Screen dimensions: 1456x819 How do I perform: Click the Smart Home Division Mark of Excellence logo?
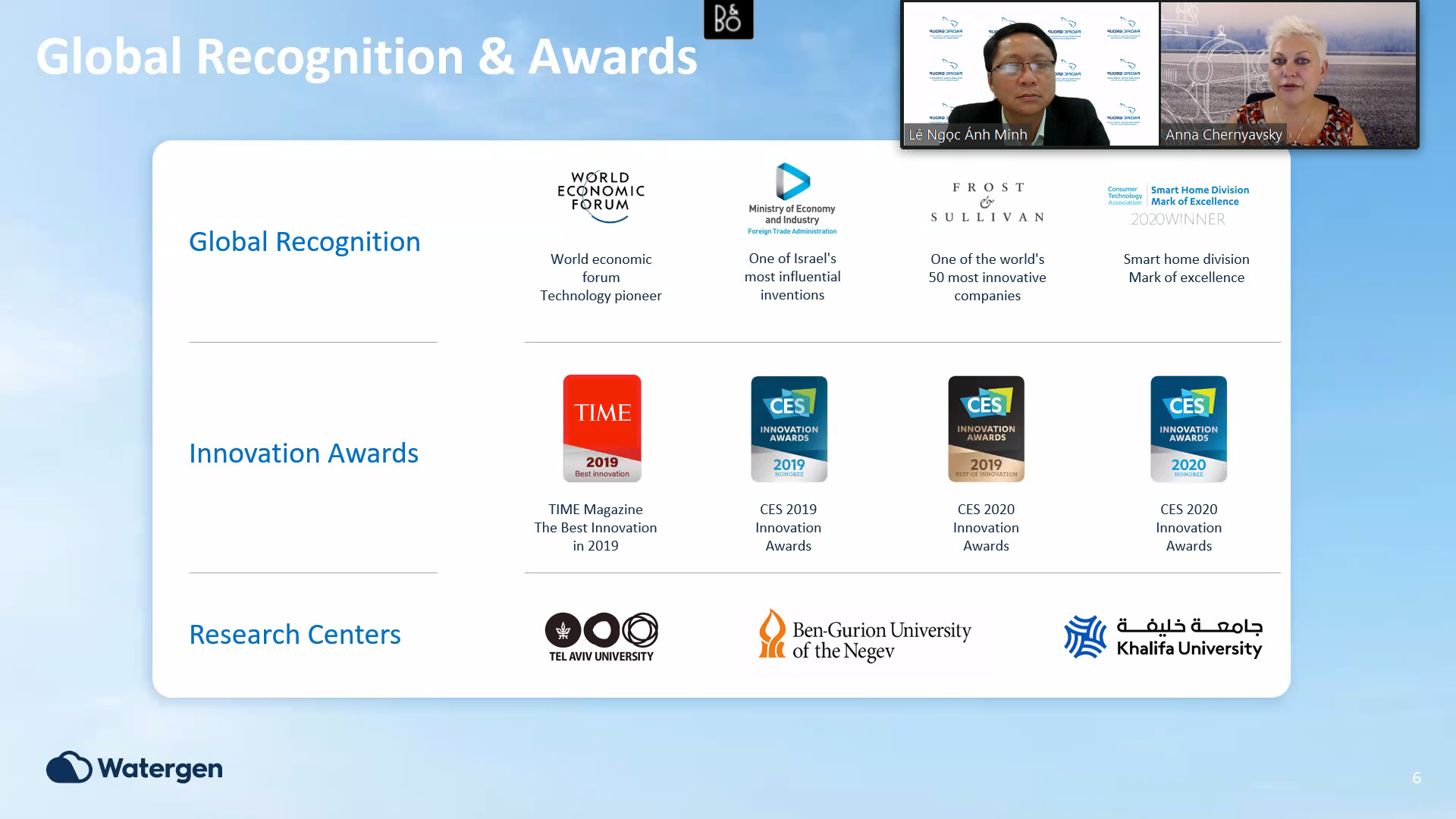[1178, 205]
